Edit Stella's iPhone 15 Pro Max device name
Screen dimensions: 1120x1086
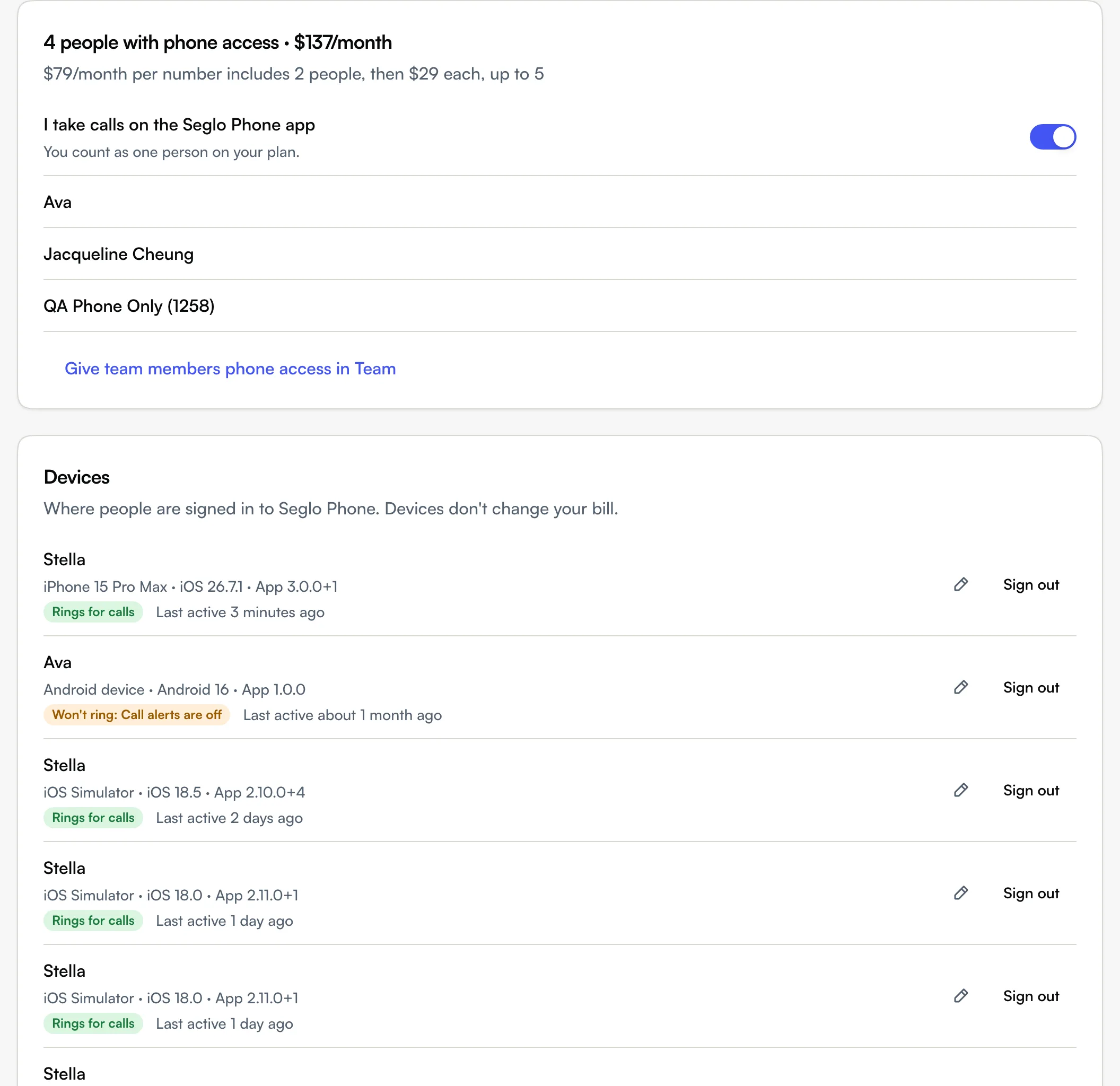pyautogui.click(x=961, y=584)
